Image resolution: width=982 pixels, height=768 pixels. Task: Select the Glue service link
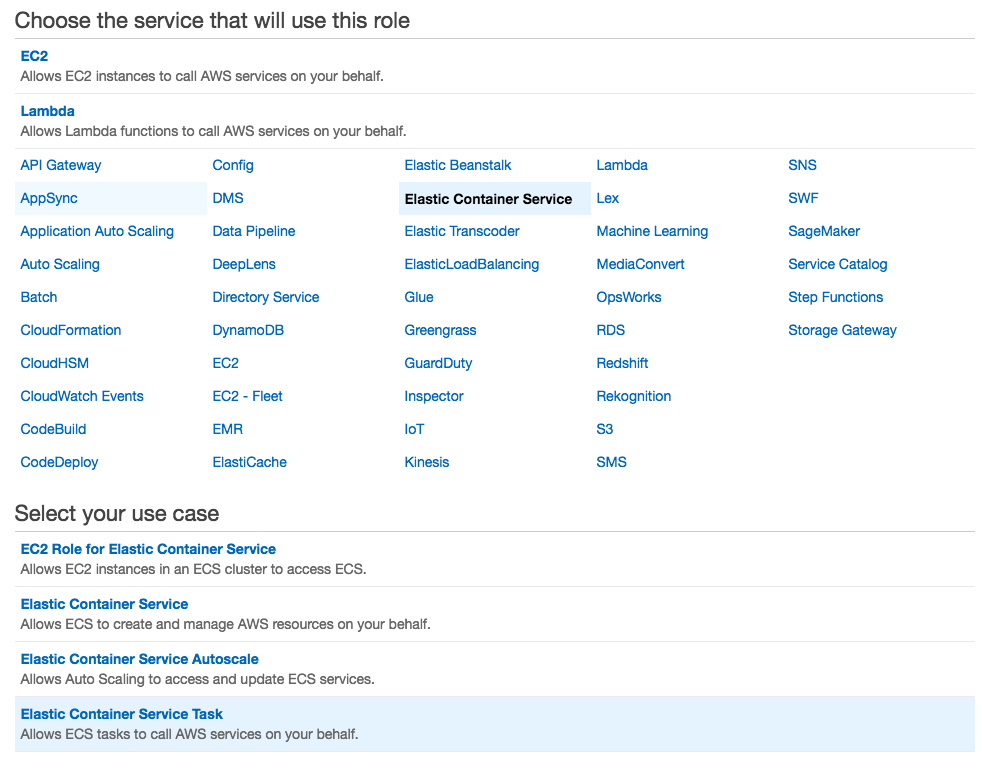419,297
